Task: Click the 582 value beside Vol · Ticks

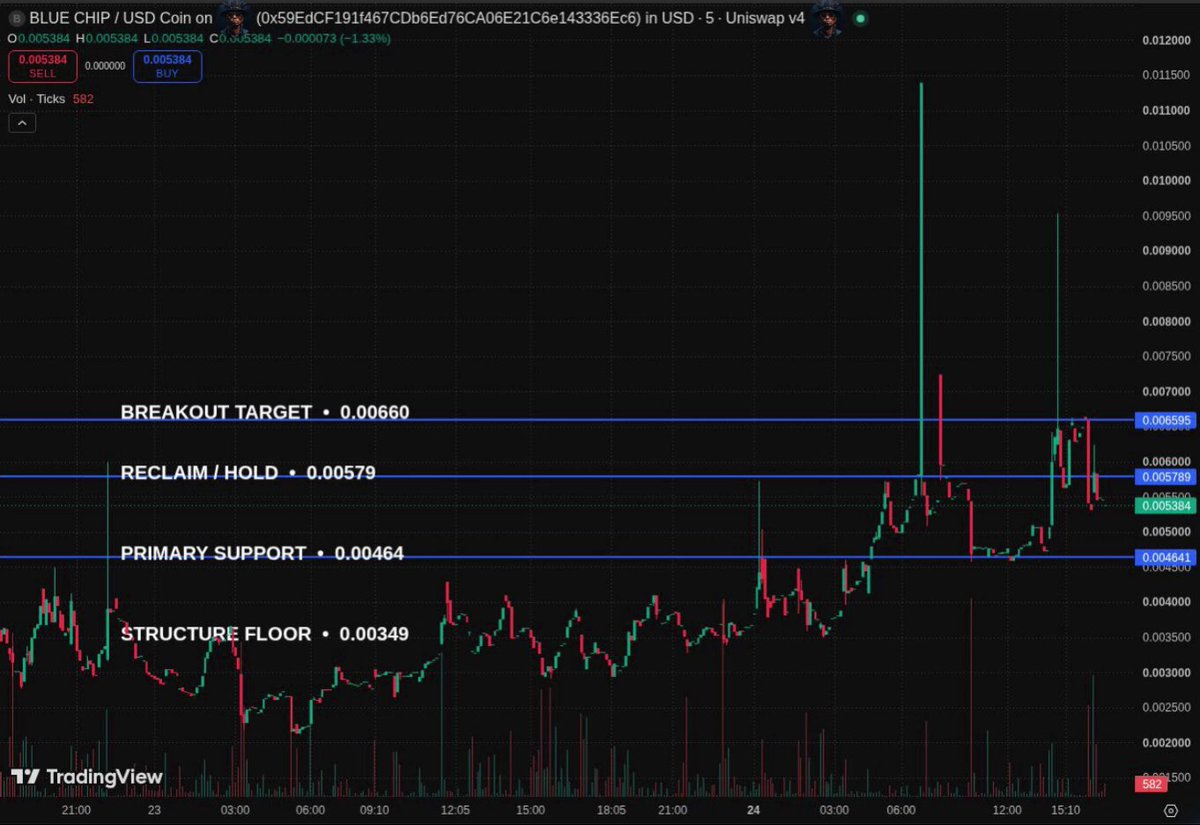Action: [83, 98]
